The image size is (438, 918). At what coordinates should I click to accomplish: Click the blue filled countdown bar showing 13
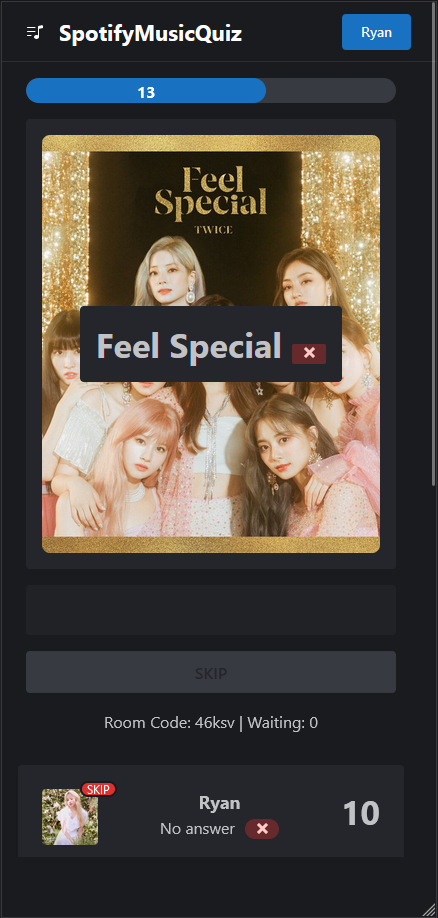click(146, 91)
